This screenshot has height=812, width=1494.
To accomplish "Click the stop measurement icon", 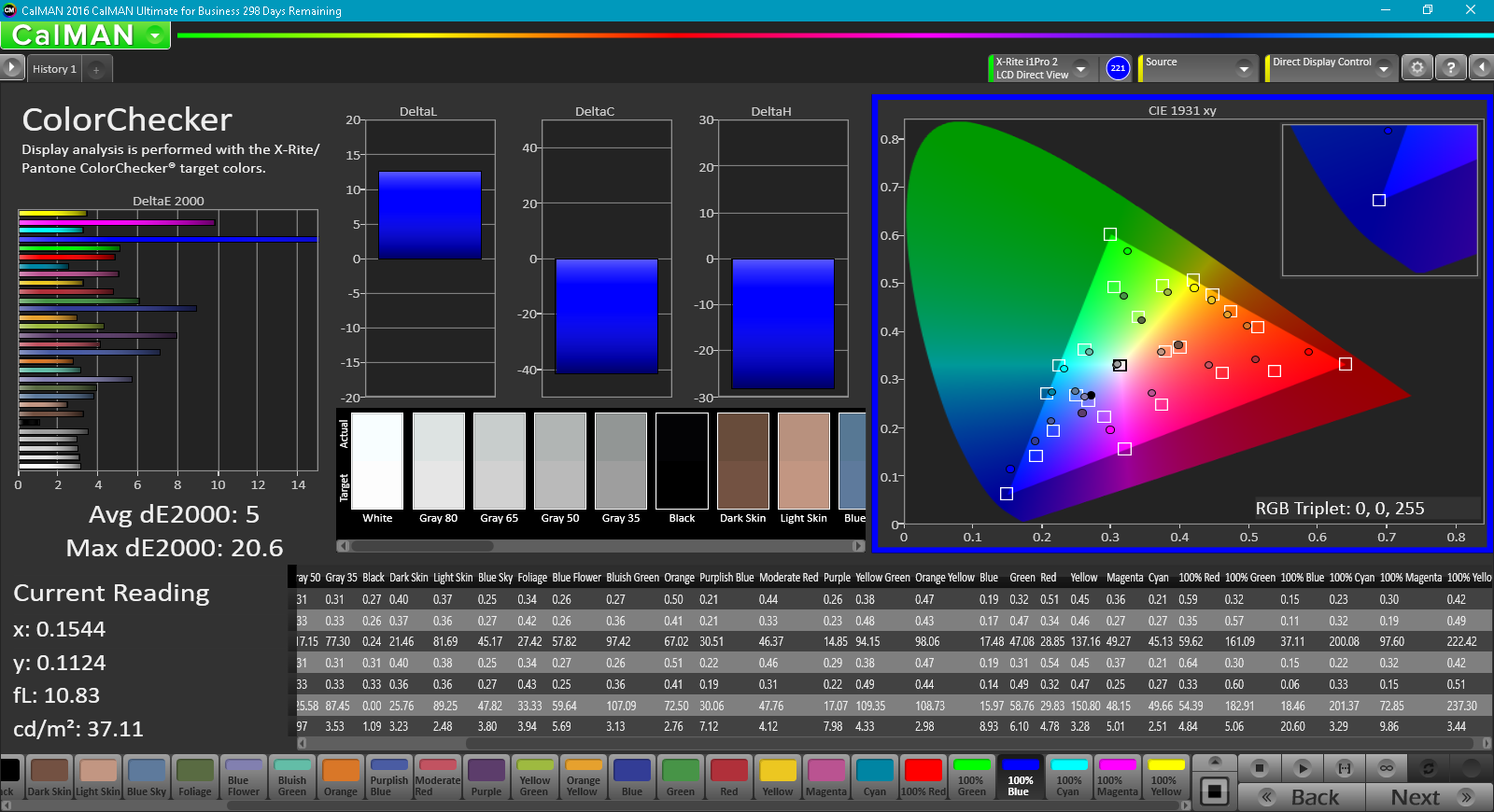I will click(1260, 768).
